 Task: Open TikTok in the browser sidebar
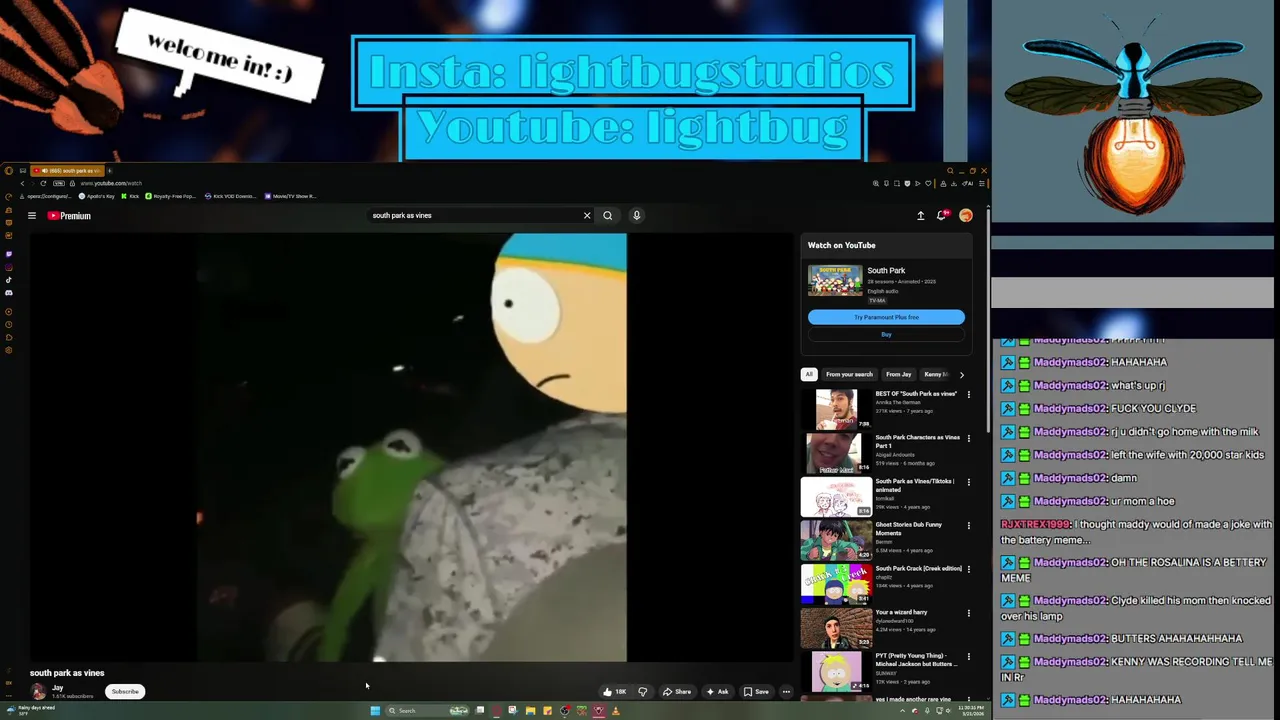pyautogui.click(x=9, y=280)
